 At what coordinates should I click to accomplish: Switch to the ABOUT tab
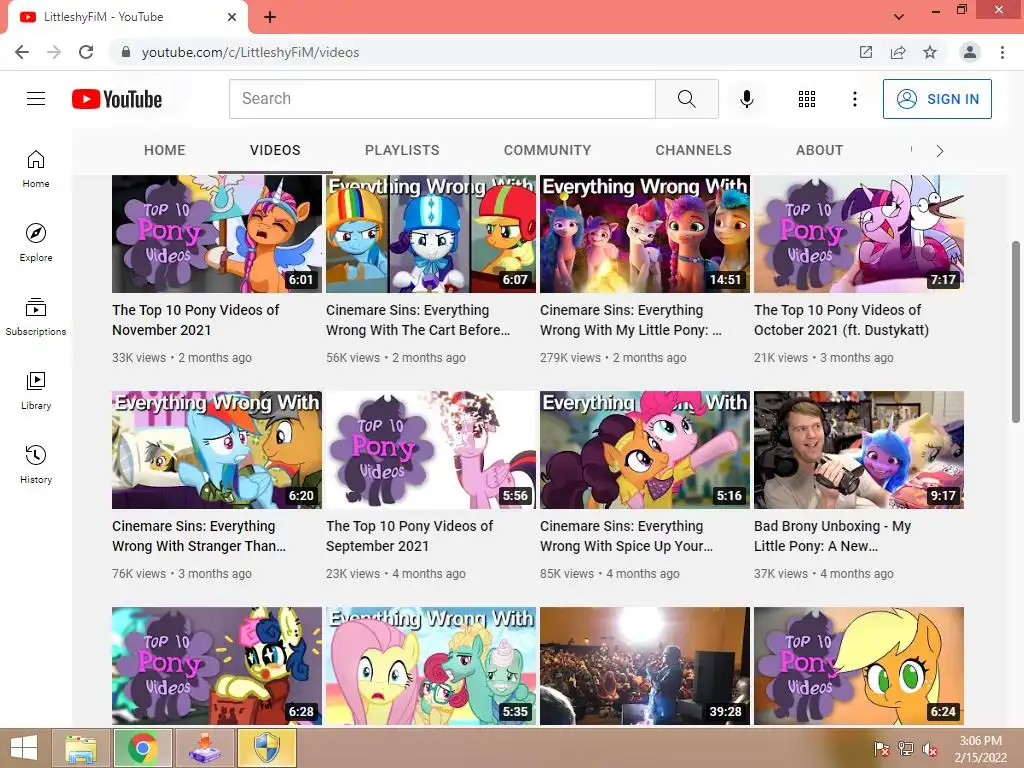(x=820, y=150)
